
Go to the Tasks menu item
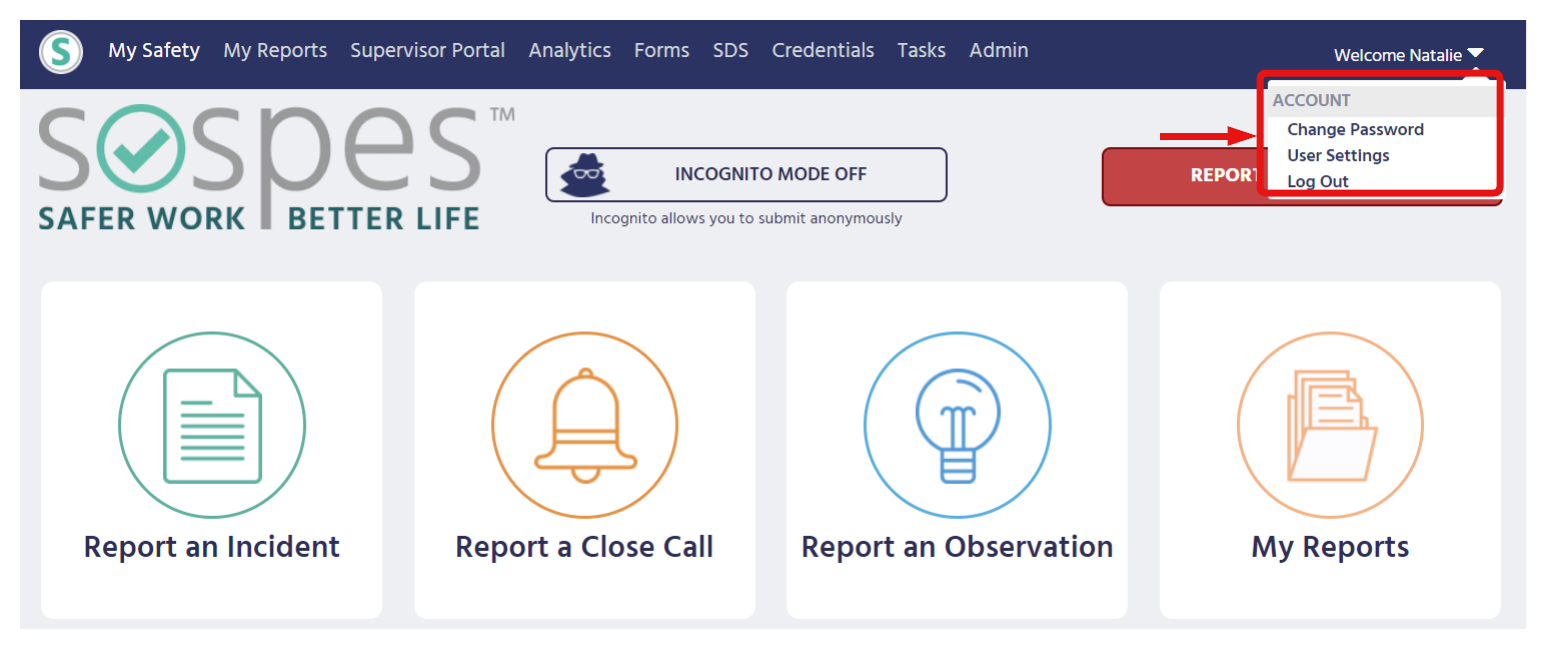921,50
